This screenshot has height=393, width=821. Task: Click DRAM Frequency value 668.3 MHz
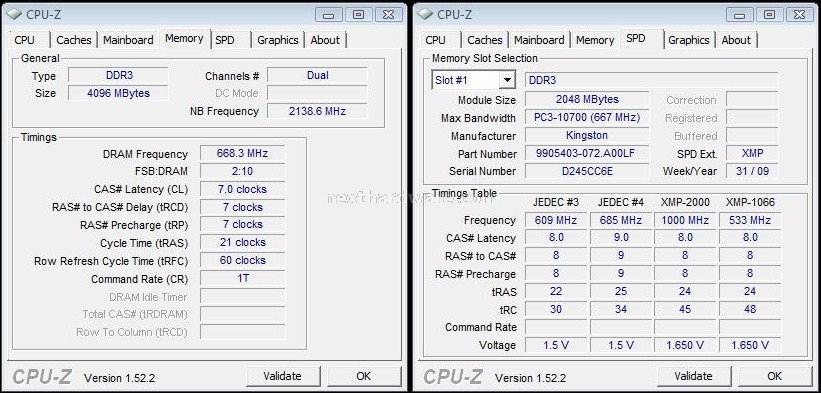click(242, 153)
